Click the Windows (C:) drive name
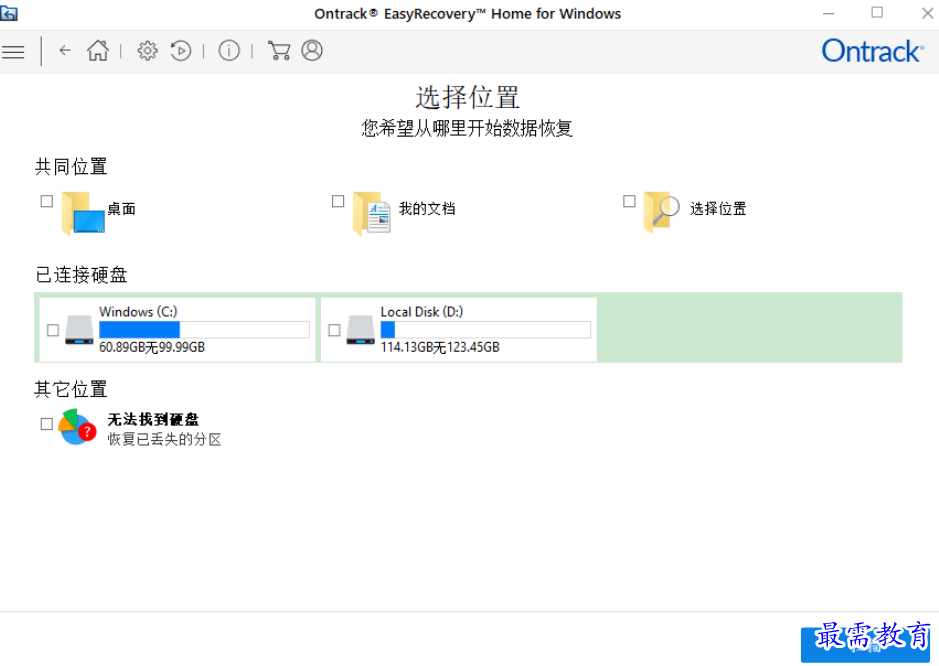The width and height of the screenshot is (939, 666). pyautogui.click(x=138, y=312)
